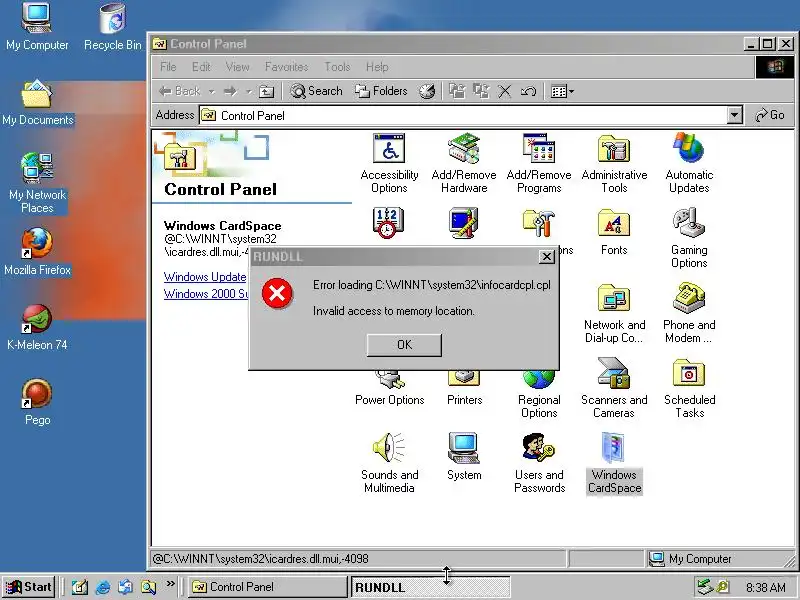Image resolution: width=800 pixels, height=600 pixels.
Task: Open Regional Options icon
Action: coord(539,395)
